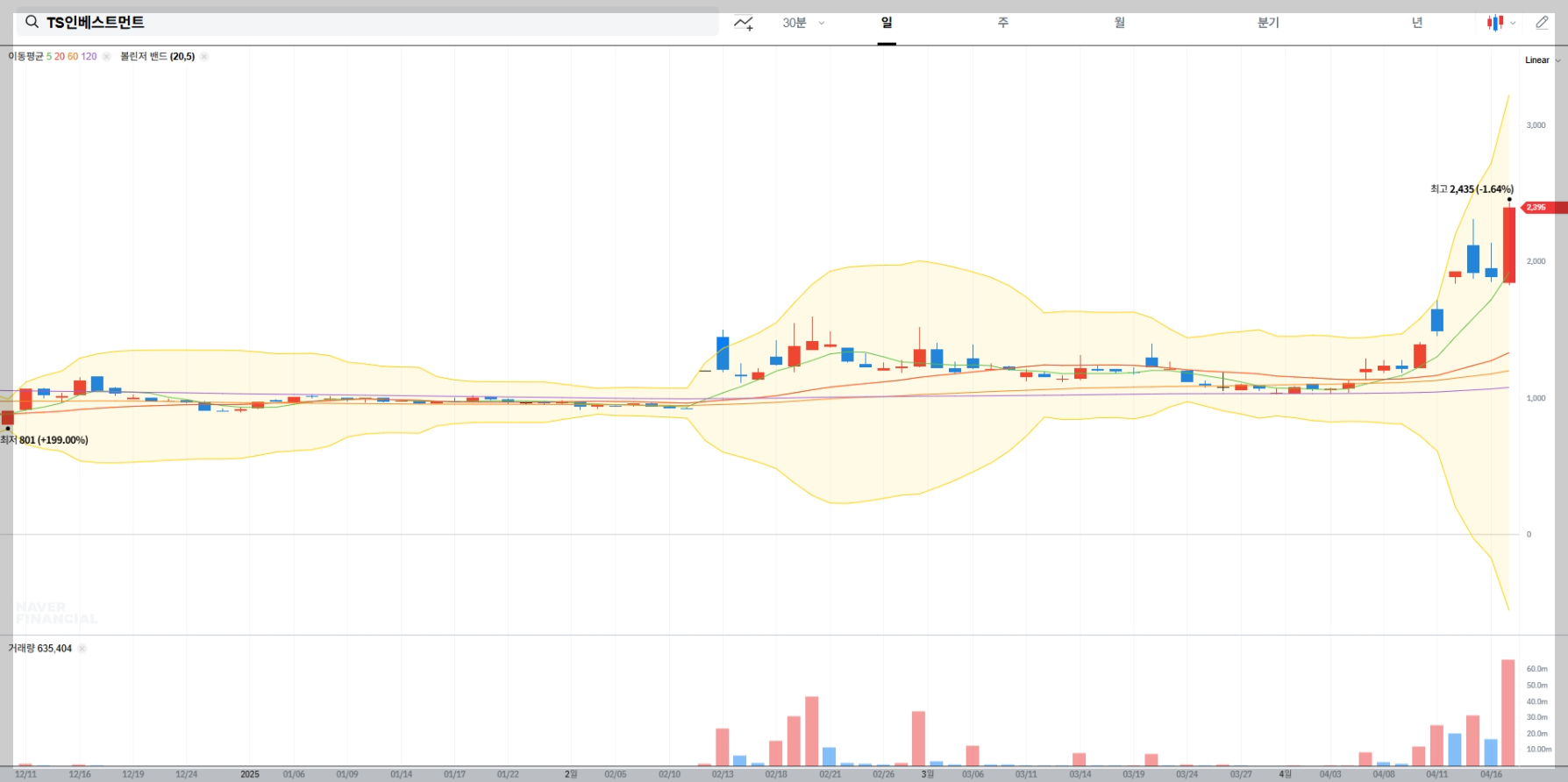Image resolution: width=1568 pixels, height=782 pixels.
Task: Click the 3,000 price axis label
Action: point(1536,125)
